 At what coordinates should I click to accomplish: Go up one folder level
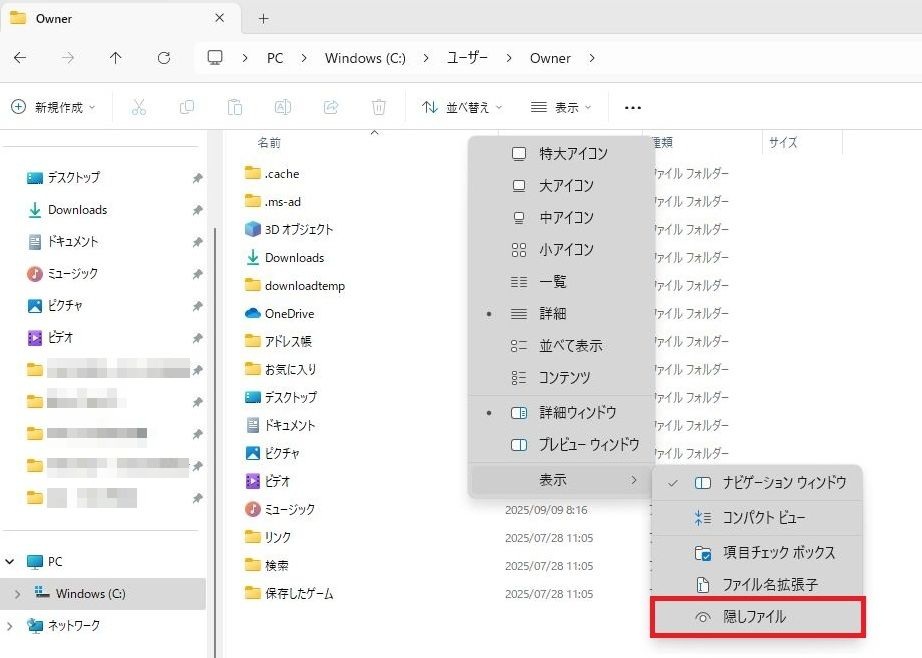tap(116, 58)
